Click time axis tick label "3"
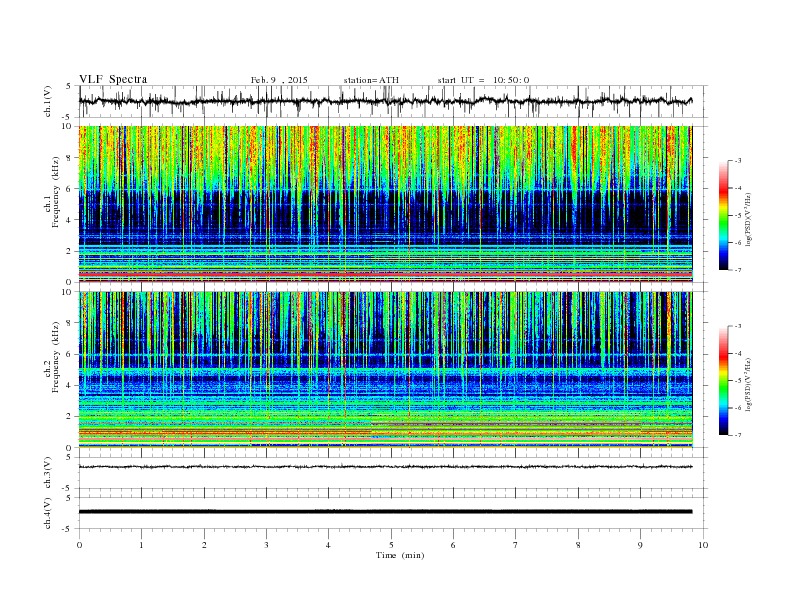 266,545
